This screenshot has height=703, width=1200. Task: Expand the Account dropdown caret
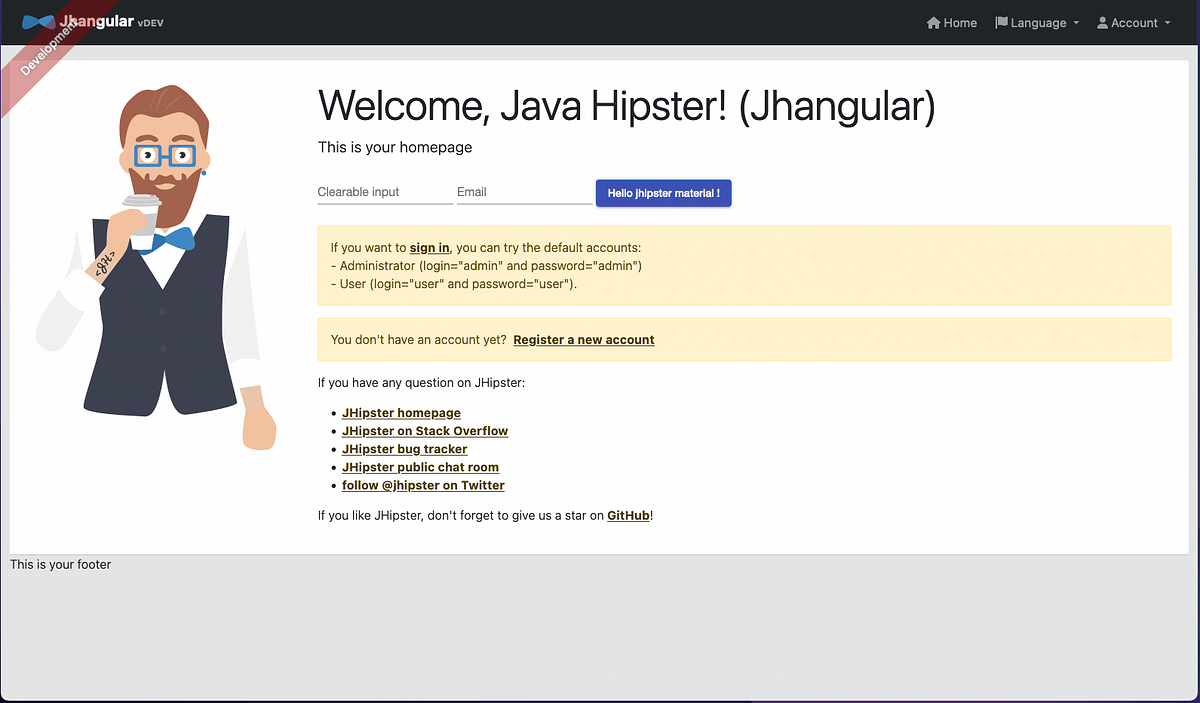[1167, 24]
